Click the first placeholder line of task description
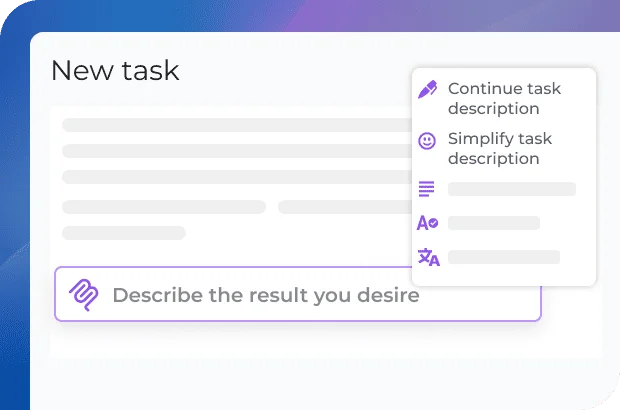The width and height of the screenshot is (620, 410). 235,125
